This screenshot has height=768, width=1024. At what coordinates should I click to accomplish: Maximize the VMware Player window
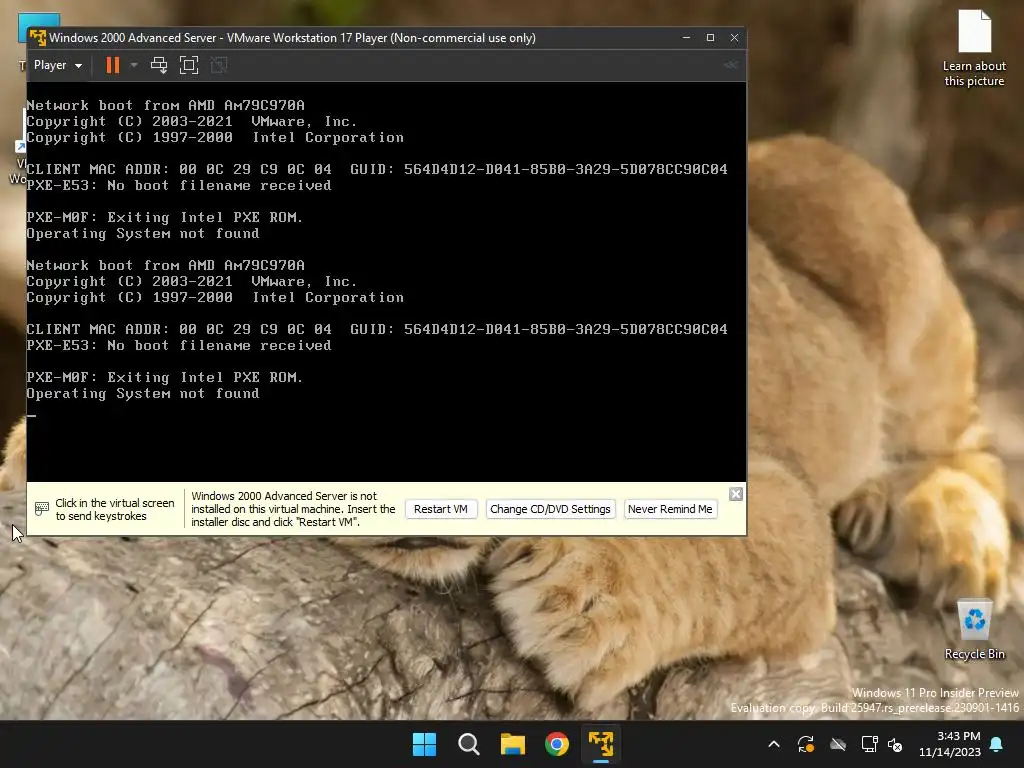(711, 38)
